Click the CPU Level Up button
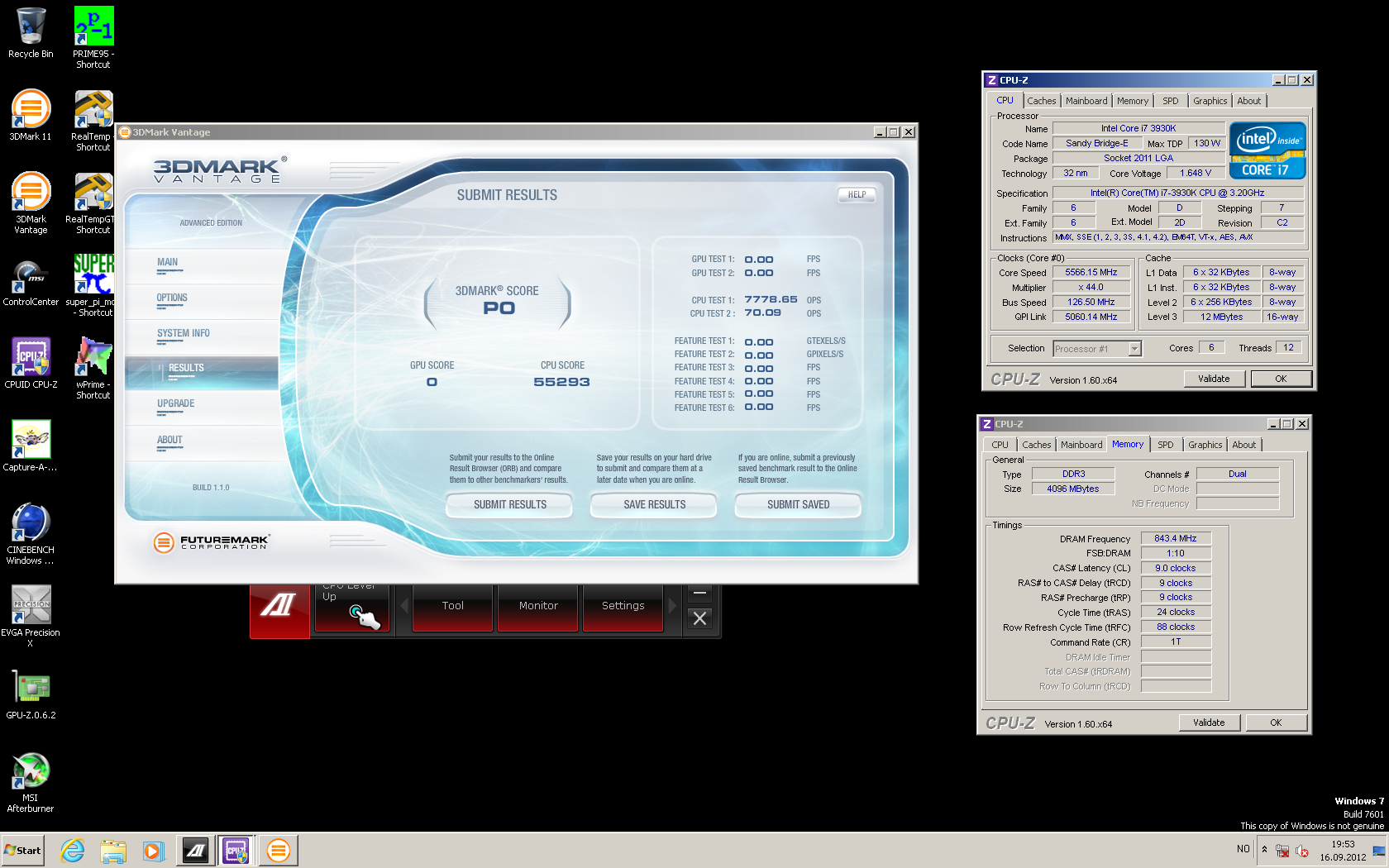 tap(351, 608)
